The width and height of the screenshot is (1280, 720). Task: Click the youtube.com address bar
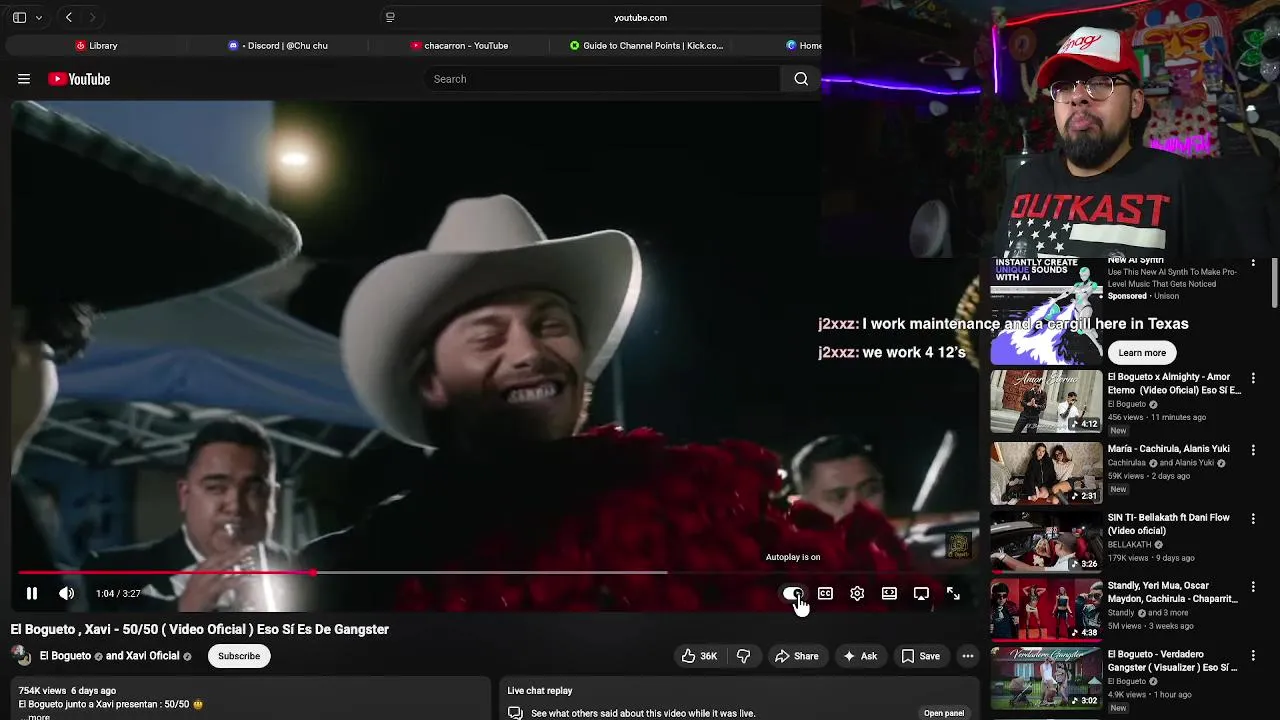point(640,17)
